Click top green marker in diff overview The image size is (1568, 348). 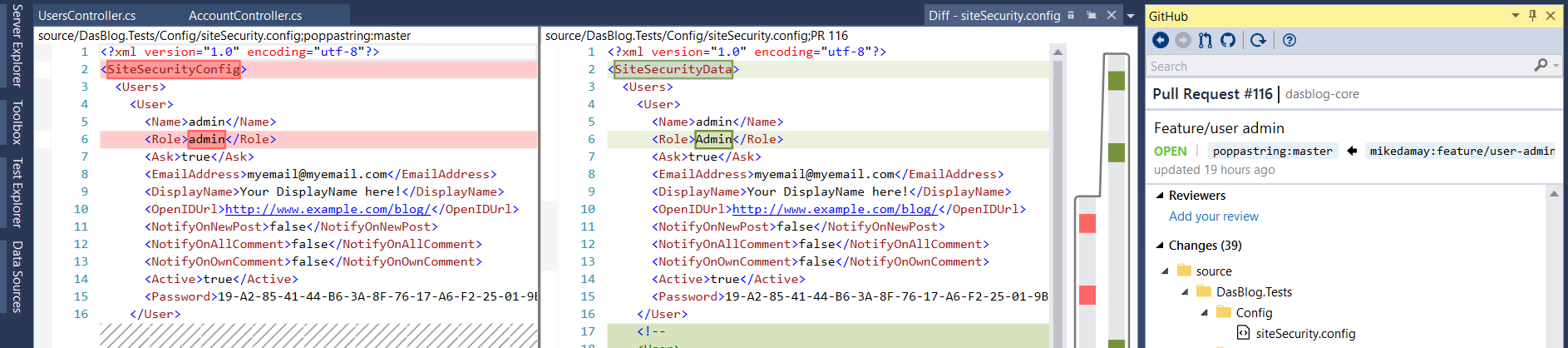(x=1117, y=80)
